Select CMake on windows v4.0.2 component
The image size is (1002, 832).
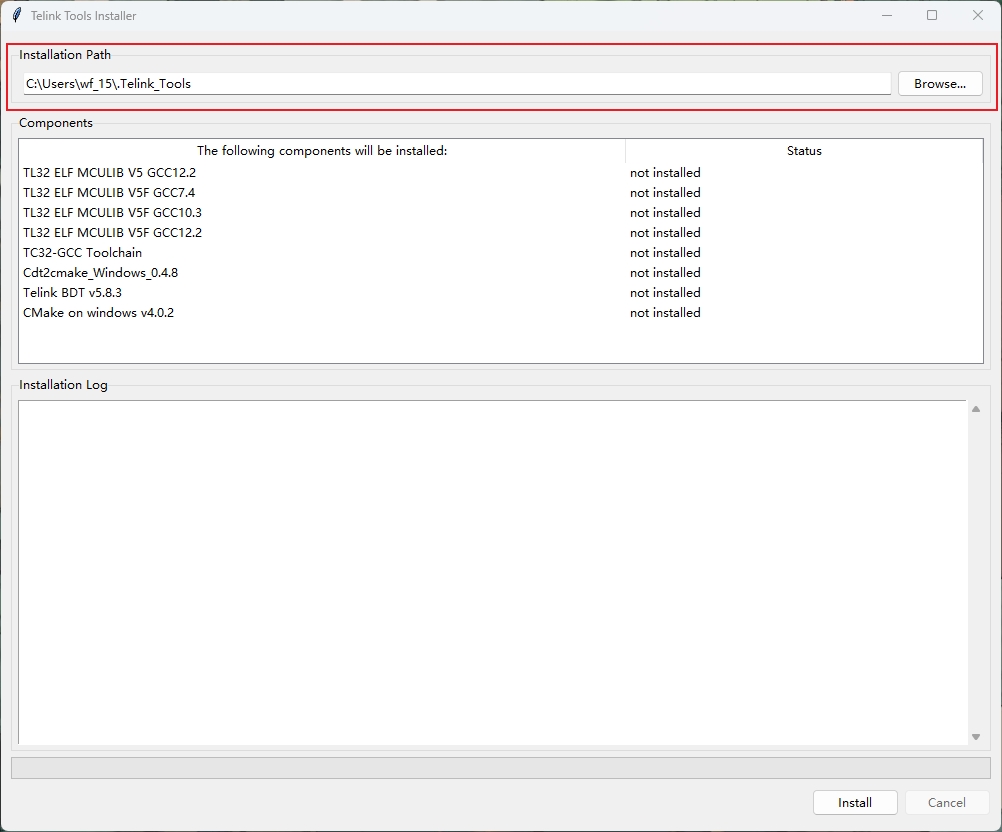98,313
